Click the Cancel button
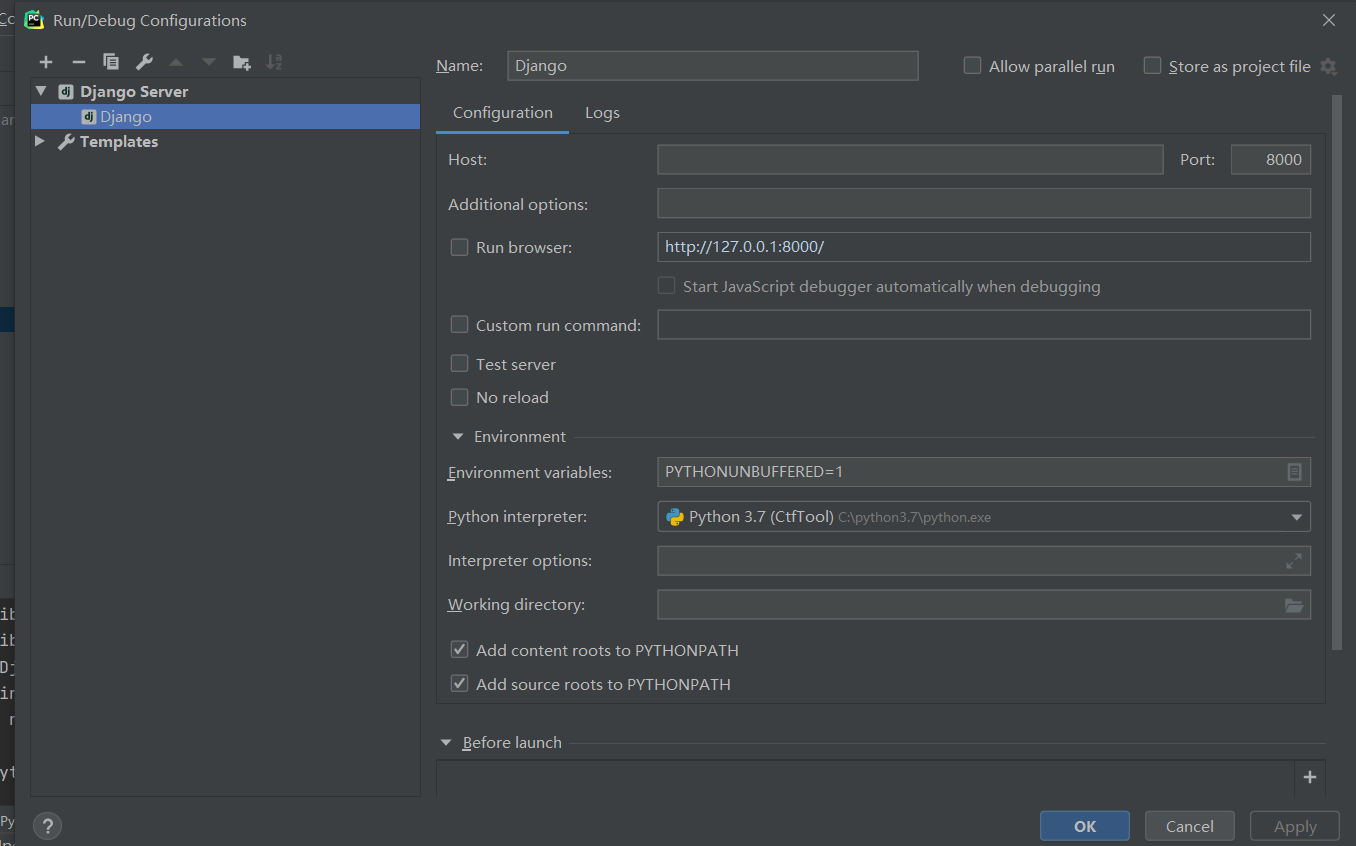 click(x=1190, y=826)
